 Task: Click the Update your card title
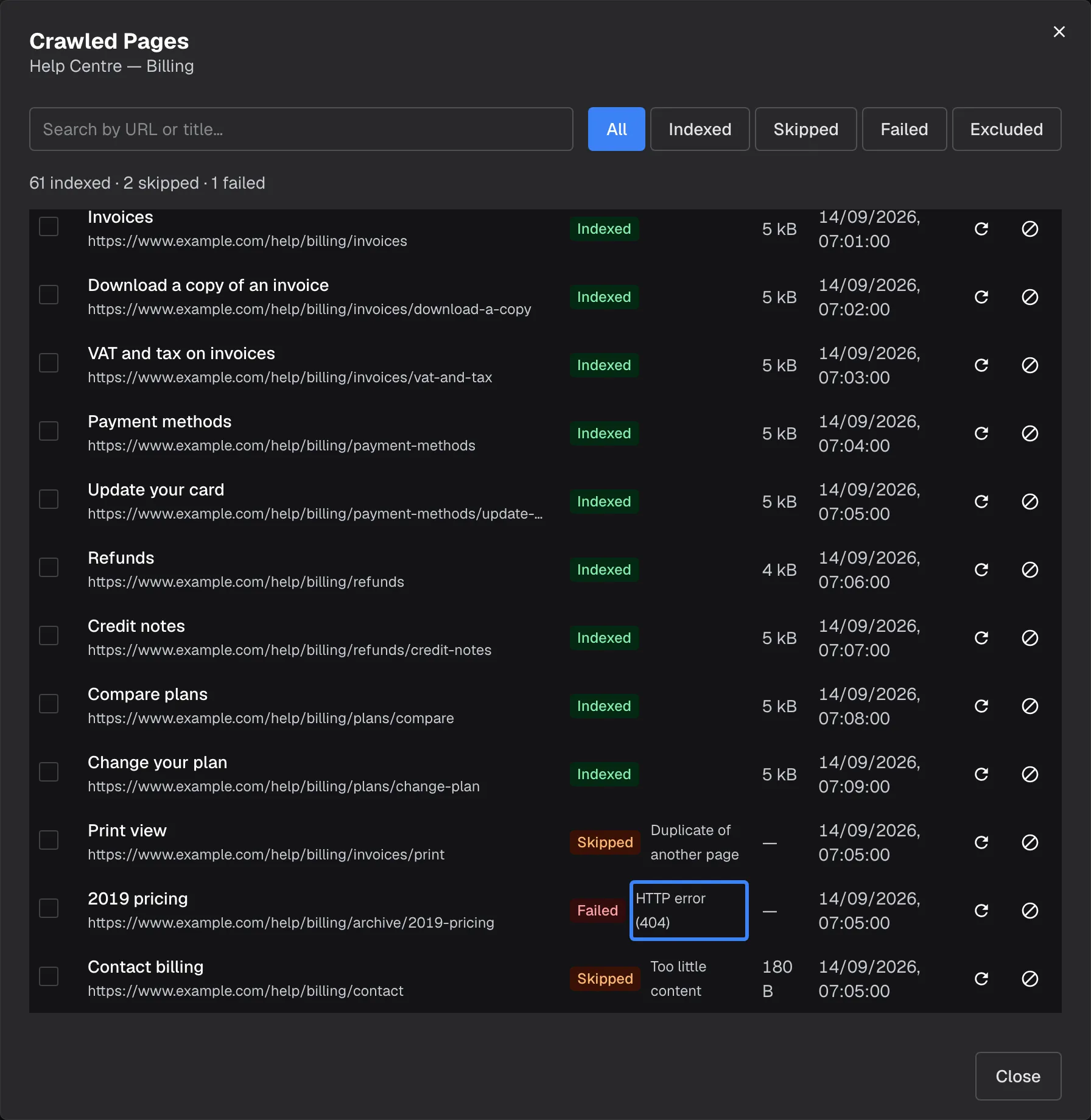pyautogui.click(x=156, y=490)
